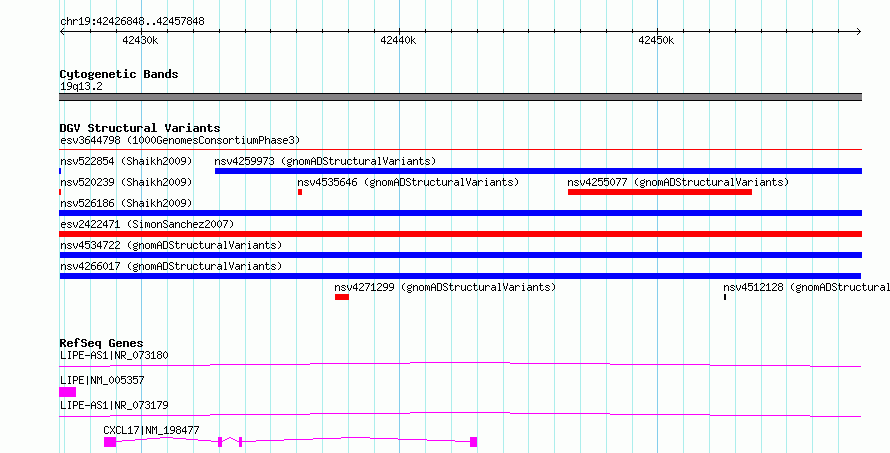Image resolution: width=890 pixels, height=453 pixels.
Task: Select the tiny black nsv4512128 variant mark
Action: [725, 297]
